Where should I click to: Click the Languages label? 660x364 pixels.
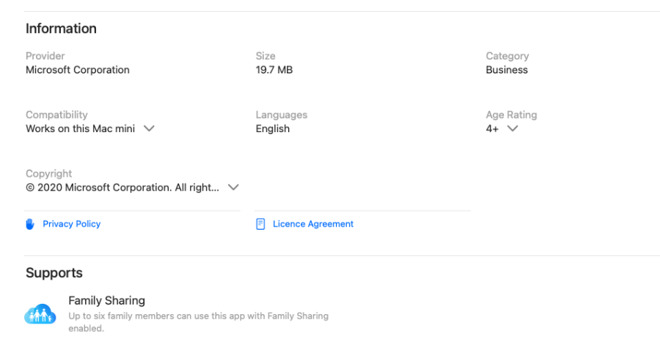point(282,115)
